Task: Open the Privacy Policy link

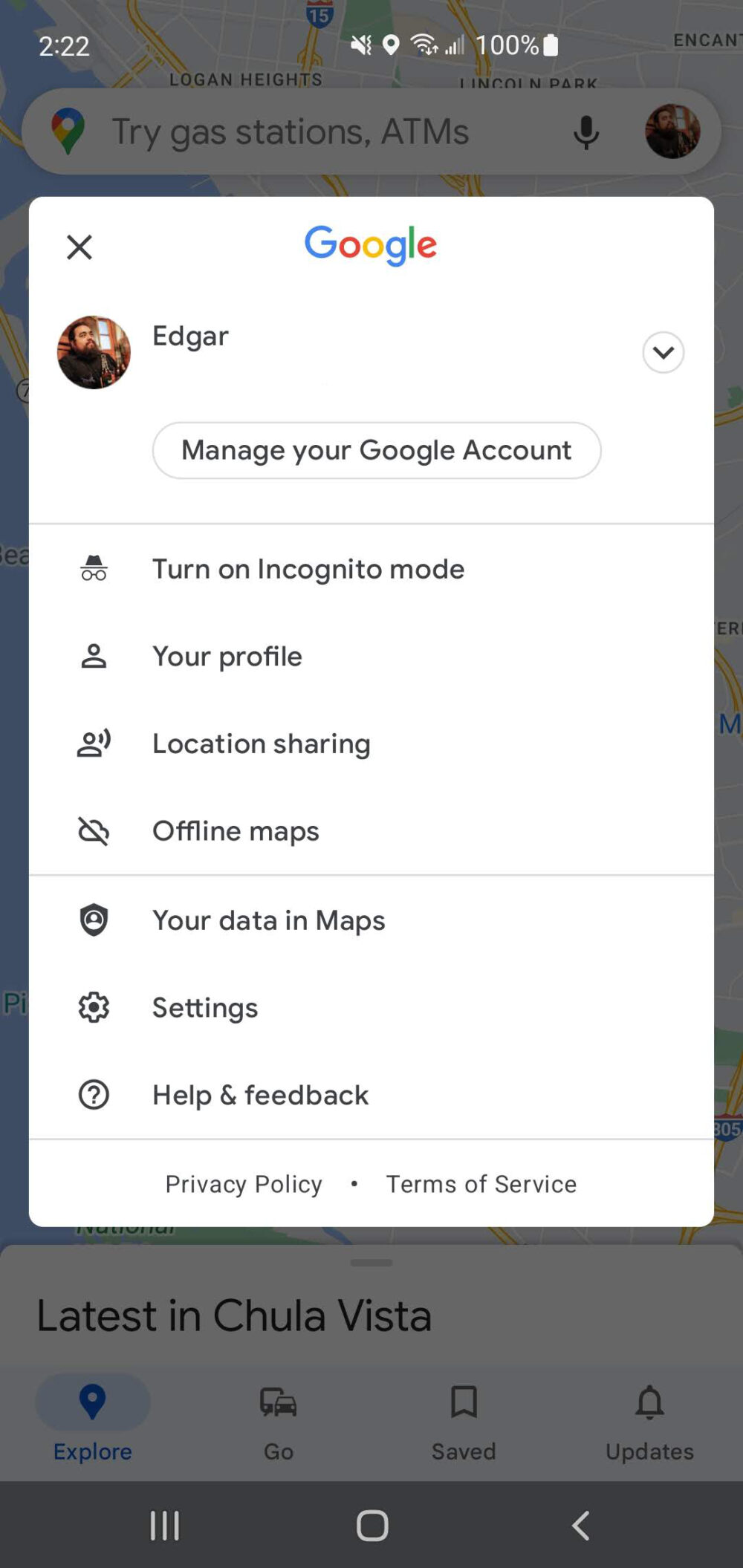Action: coord(244,1184)
